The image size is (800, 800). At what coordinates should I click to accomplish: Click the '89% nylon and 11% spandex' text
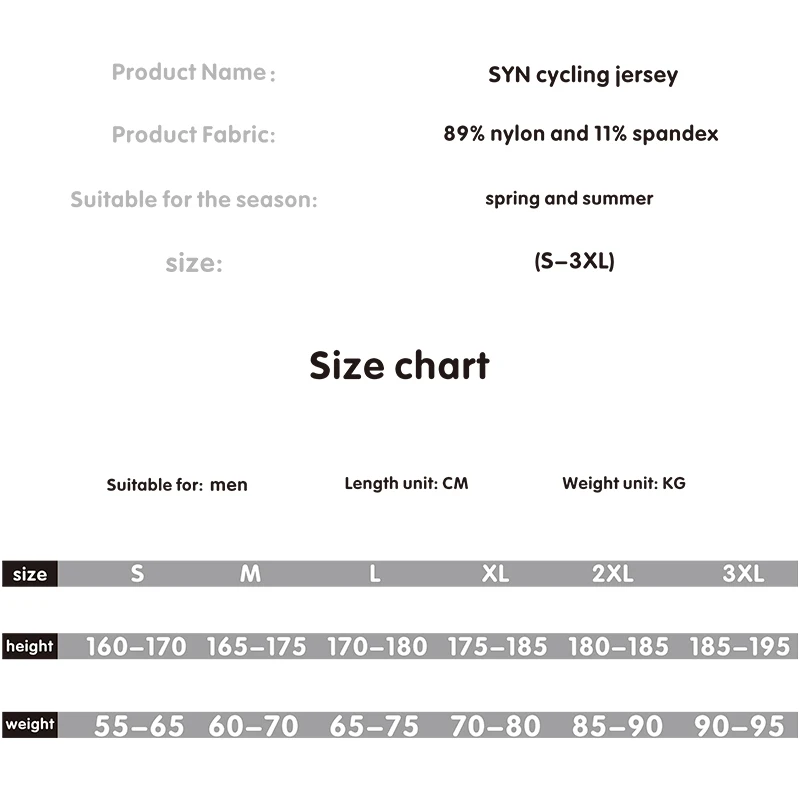coord(580,133)
